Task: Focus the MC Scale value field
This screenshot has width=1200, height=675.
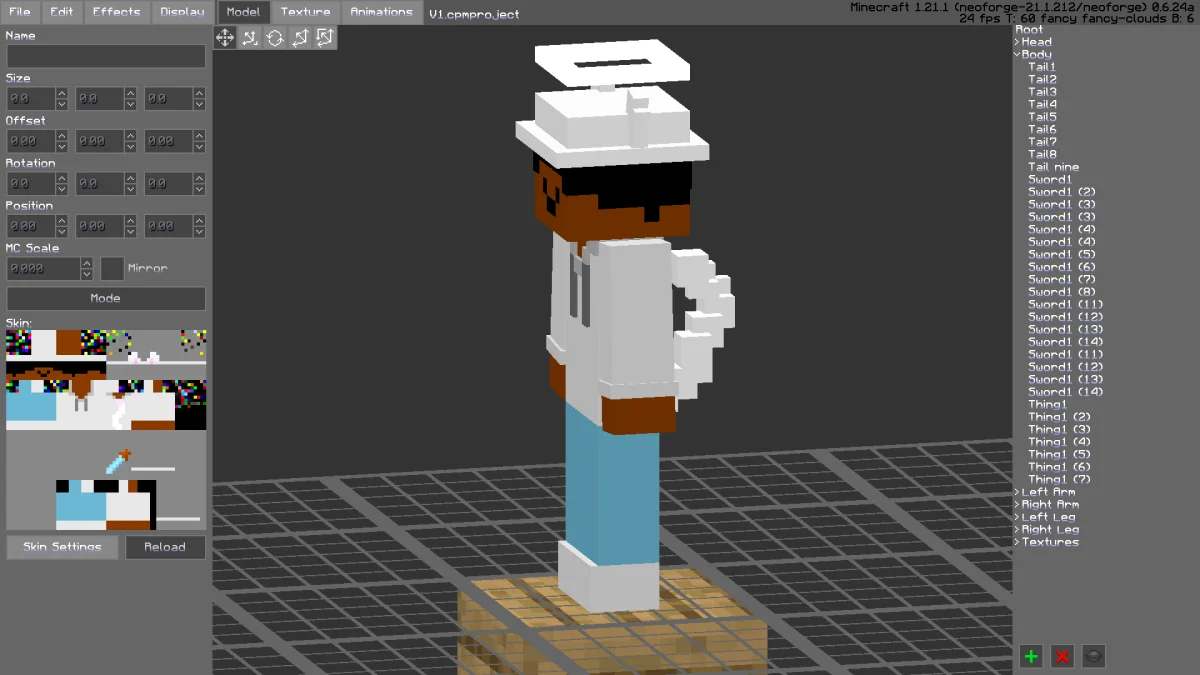Action: point(44,269)
